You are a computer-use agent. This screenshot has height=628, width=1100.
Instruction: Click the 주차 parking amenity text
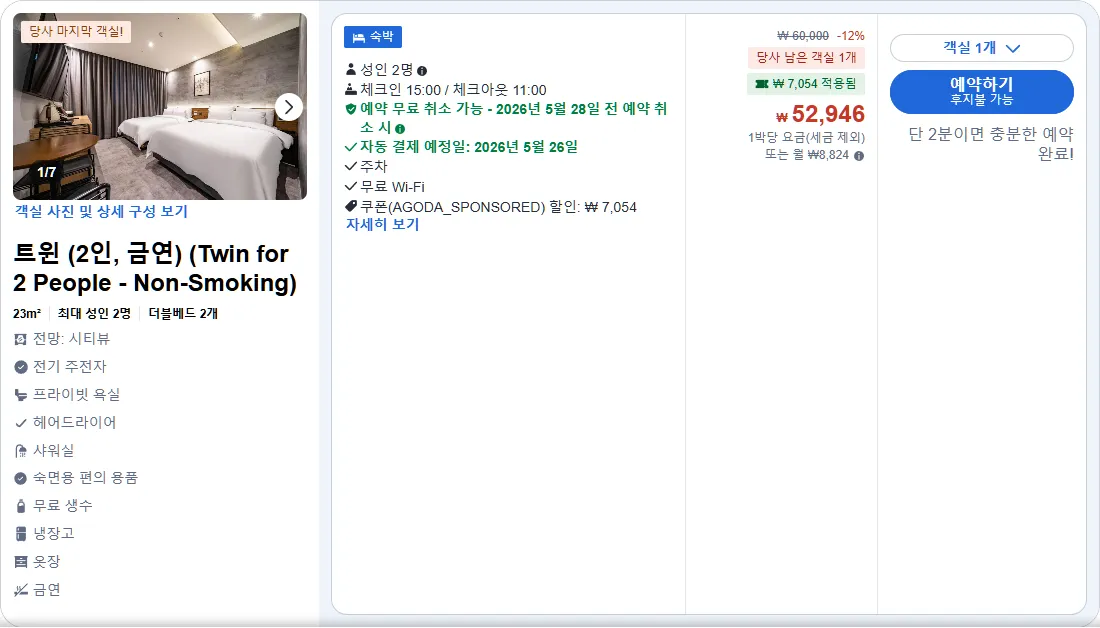click(373, 166)
